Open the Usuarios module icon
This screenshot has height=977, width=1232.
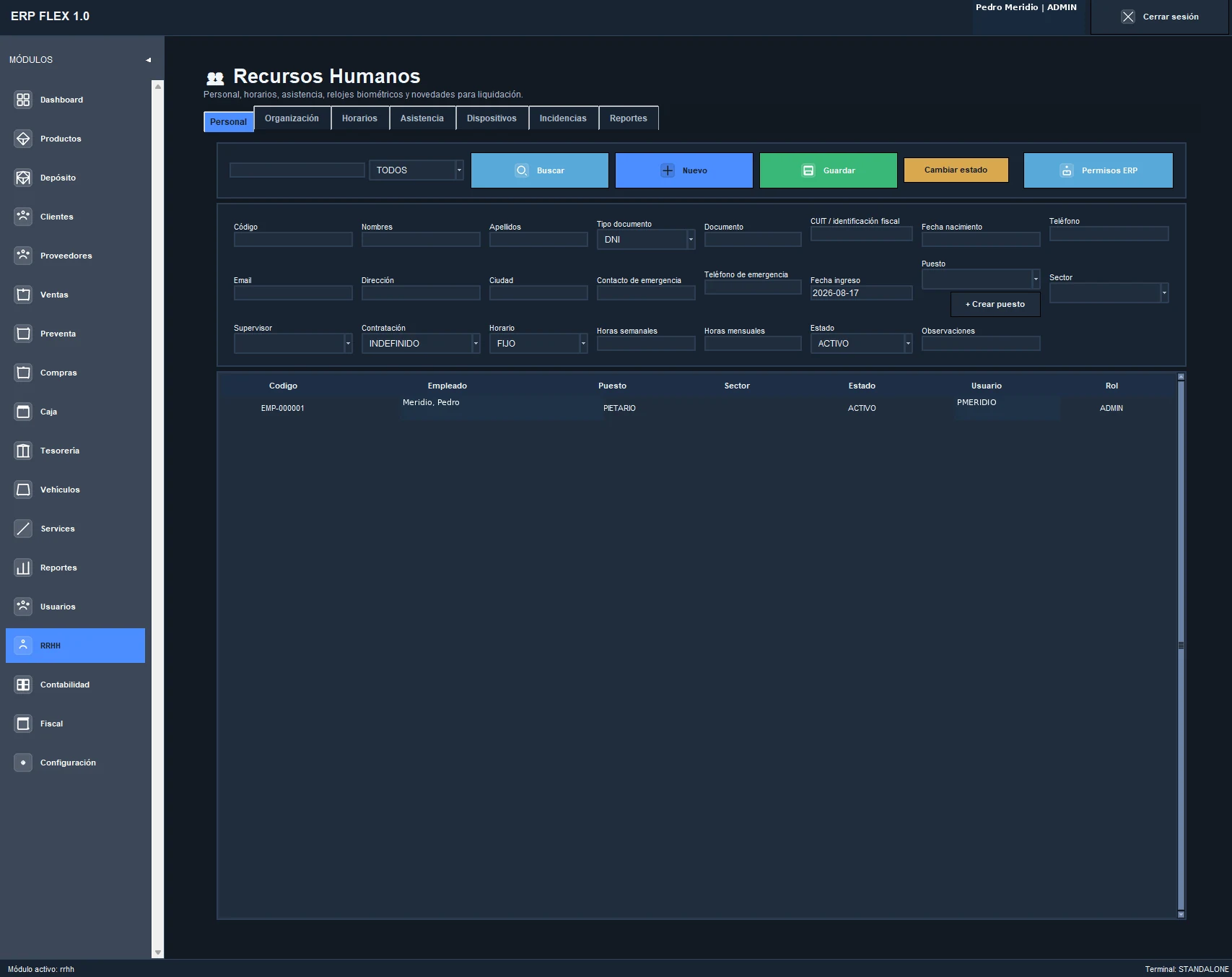(23, 607)
